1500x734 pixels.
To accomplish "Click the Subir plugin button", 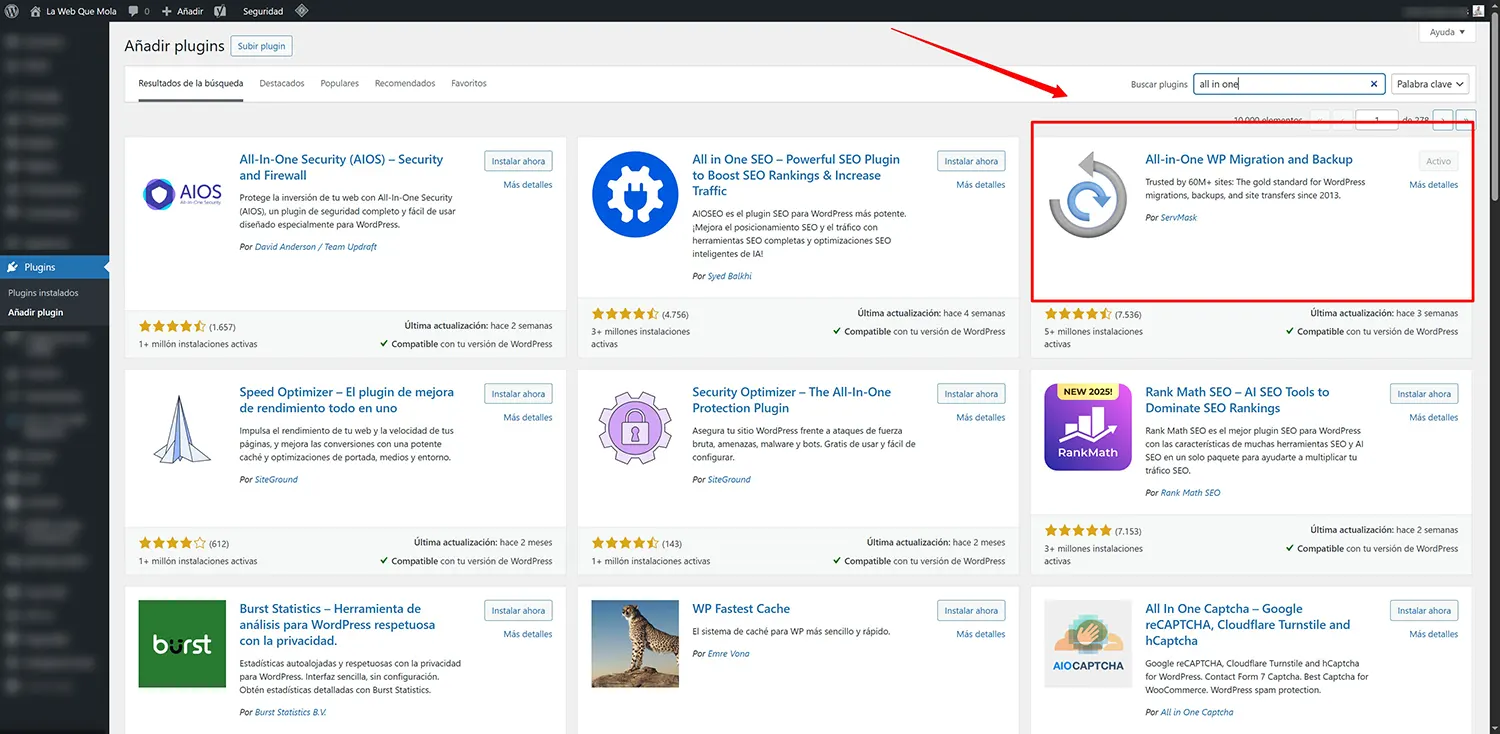I will [x=261, y=46].
